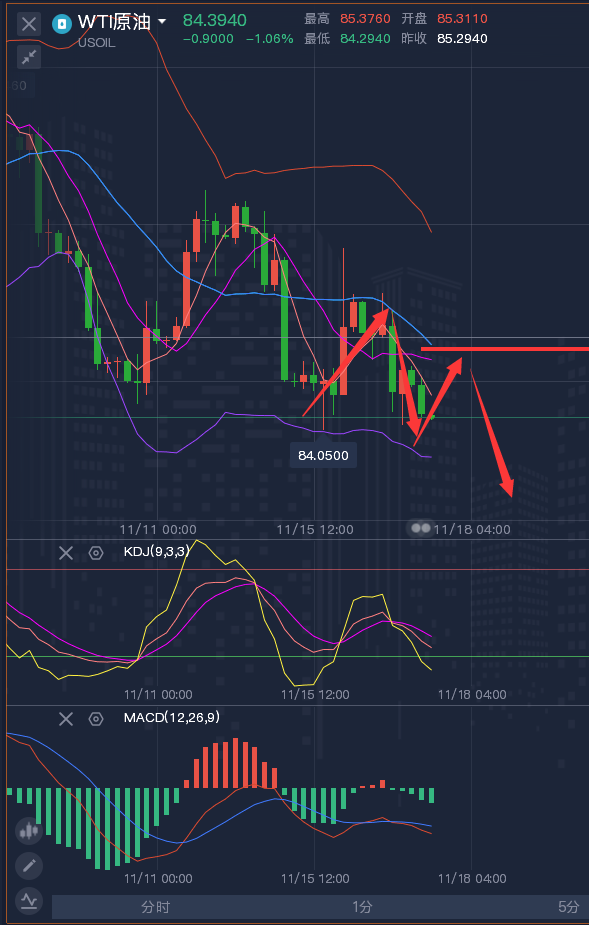Click the 11/15 12:00 label on main chart axis
The height and width of the screenshot is (925, 589).
coord(315,529)
